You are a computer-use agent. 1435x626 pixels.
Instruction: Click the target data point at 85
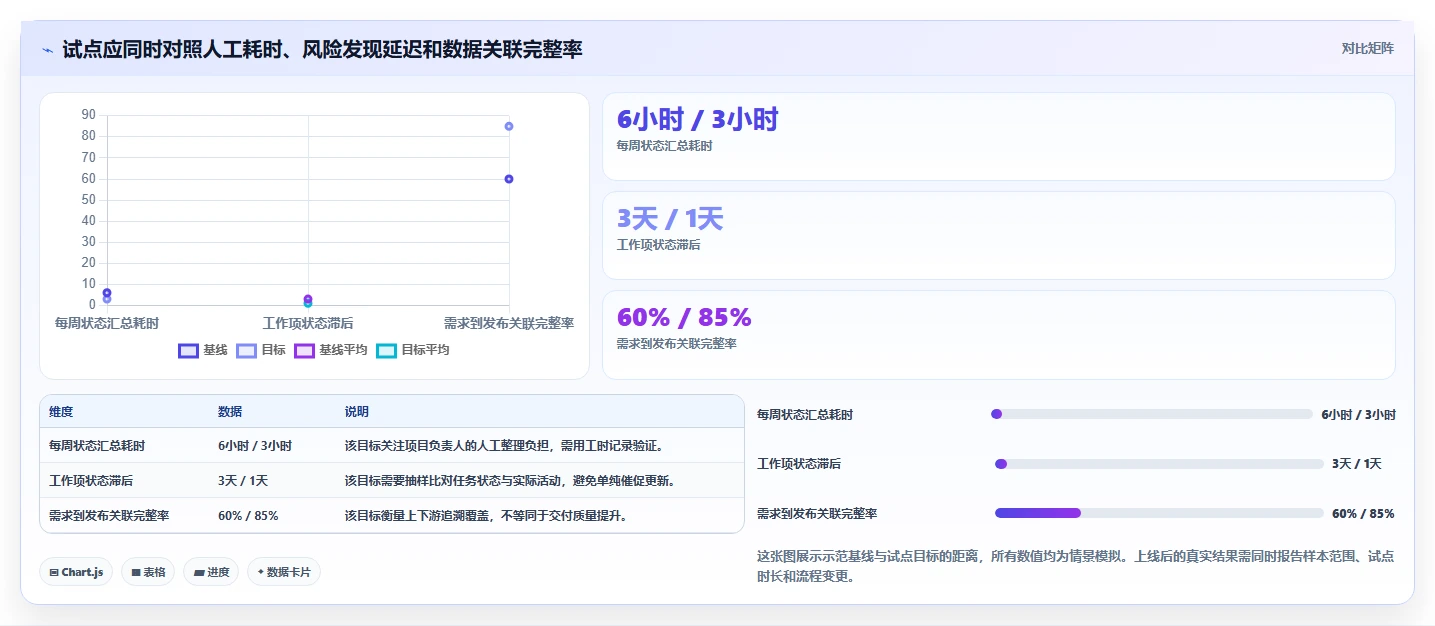[509, 126]
